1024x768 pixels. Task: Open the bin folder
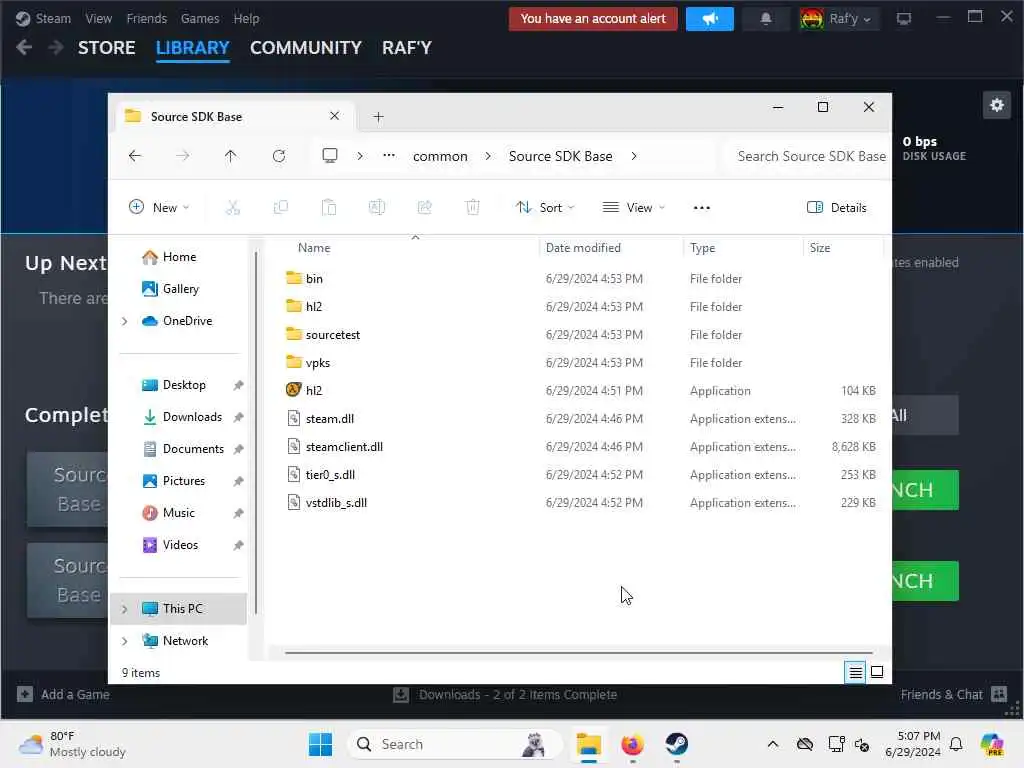point(314,278)
